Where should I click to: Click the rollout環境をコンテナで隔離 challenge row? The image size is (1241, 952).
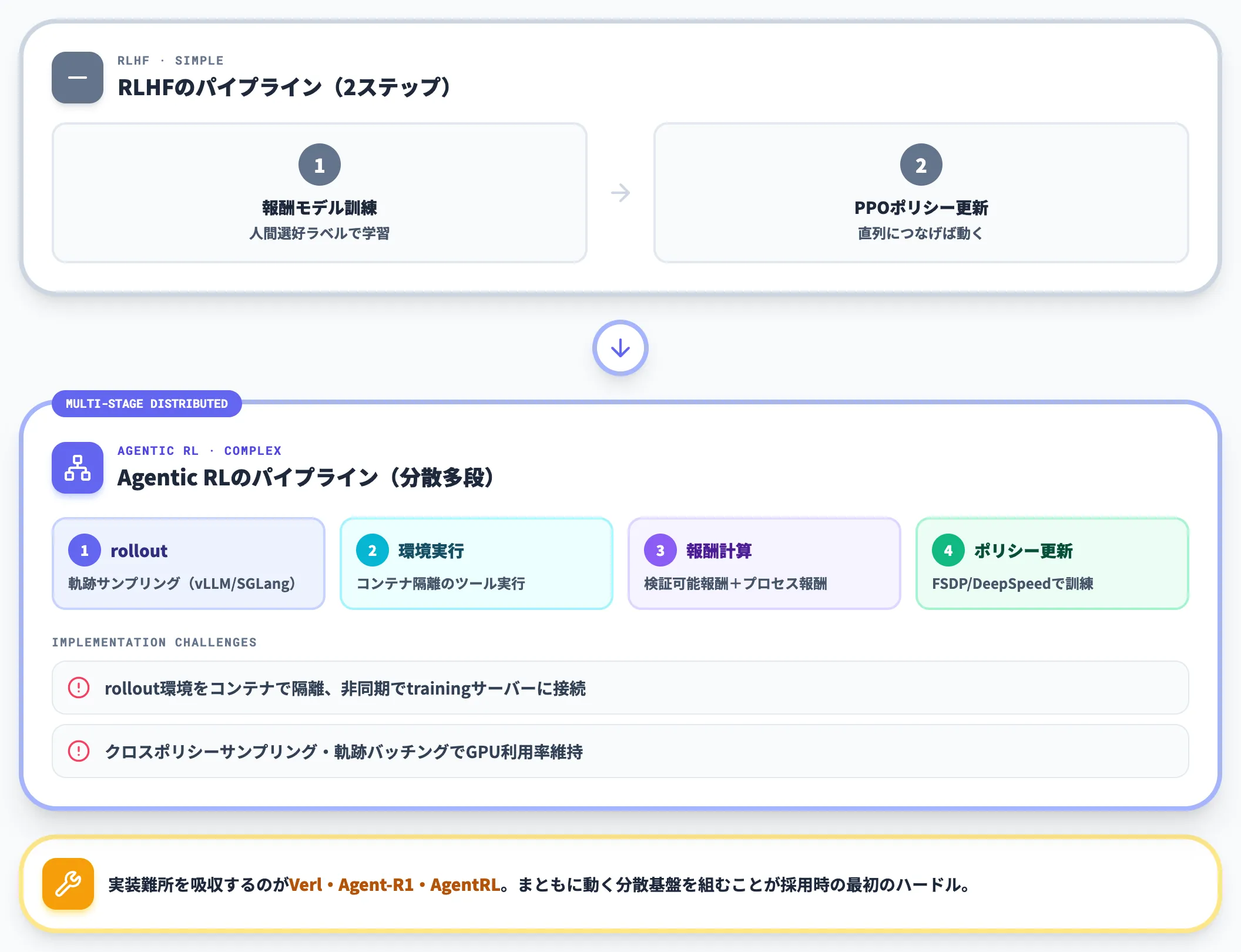pyautogui.click(x=620, y=688)
